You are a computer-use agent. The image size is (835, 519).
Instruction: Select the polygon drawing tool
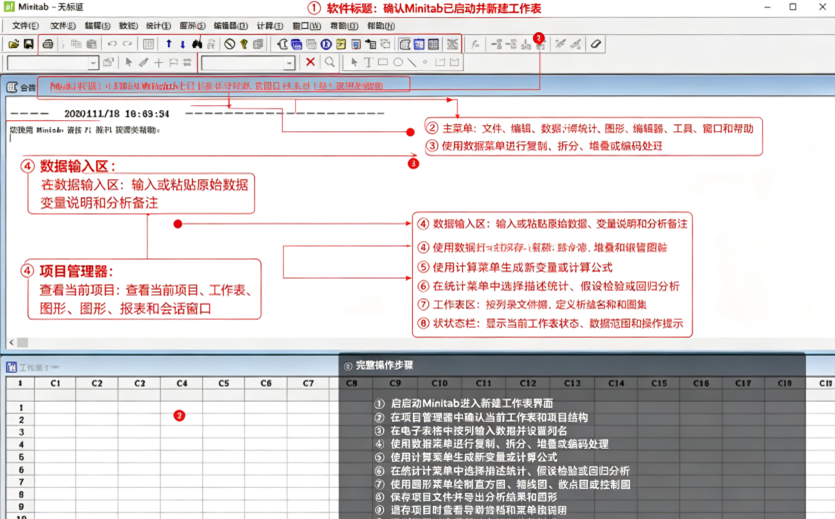coord(440,62)
